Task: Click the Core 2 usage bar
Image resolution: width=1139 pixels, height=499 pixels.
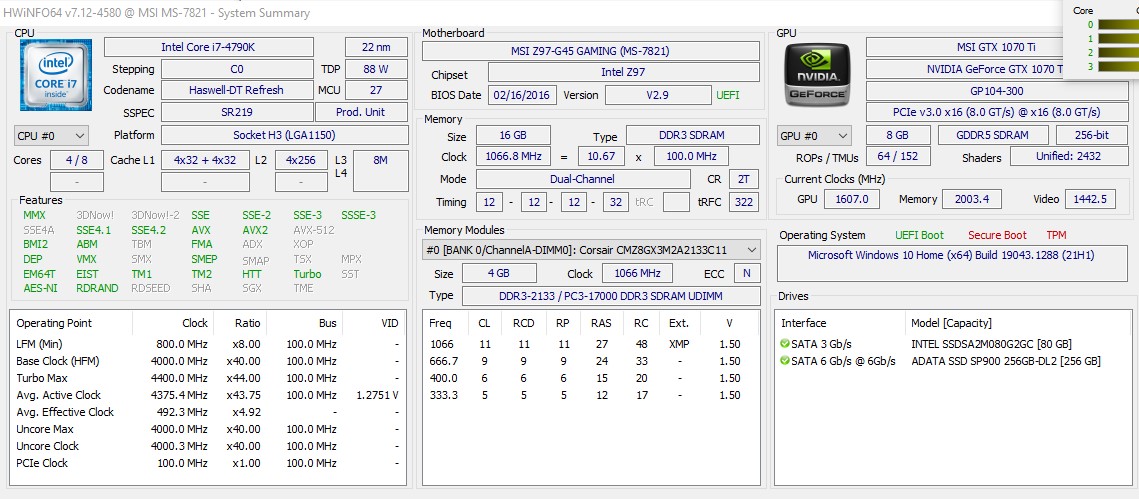Action: (1119, 52)
